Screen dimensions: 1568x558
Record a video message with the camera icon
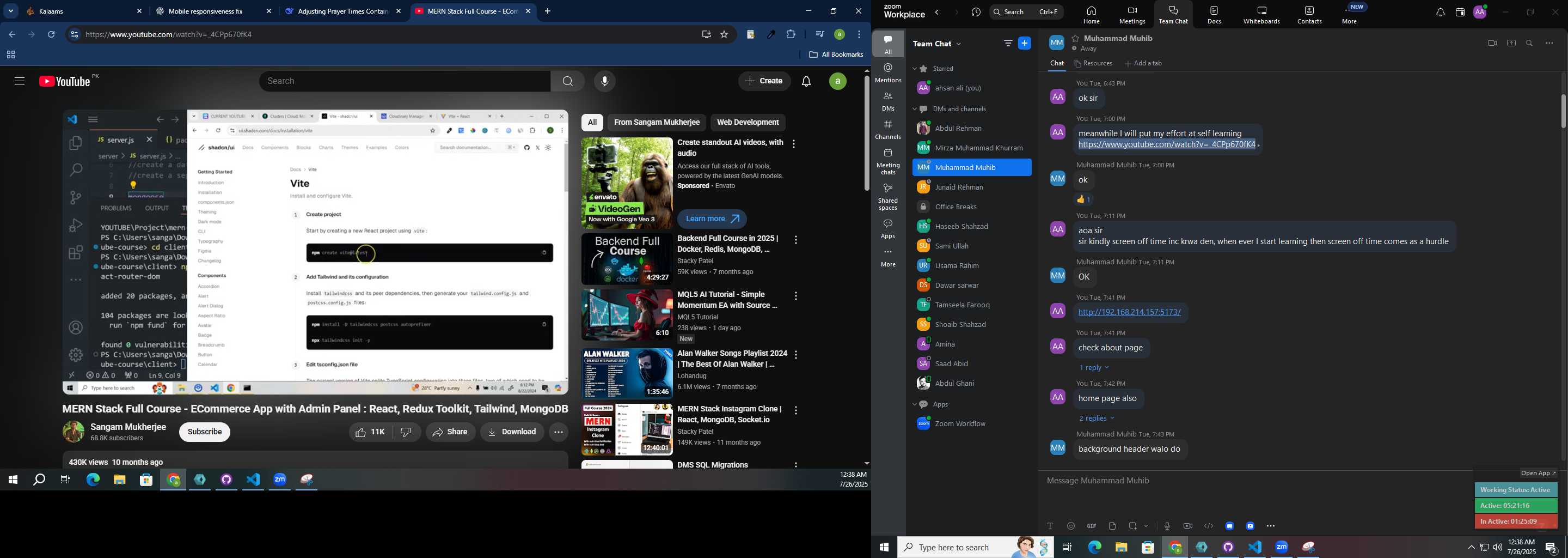click(1187, 526)
